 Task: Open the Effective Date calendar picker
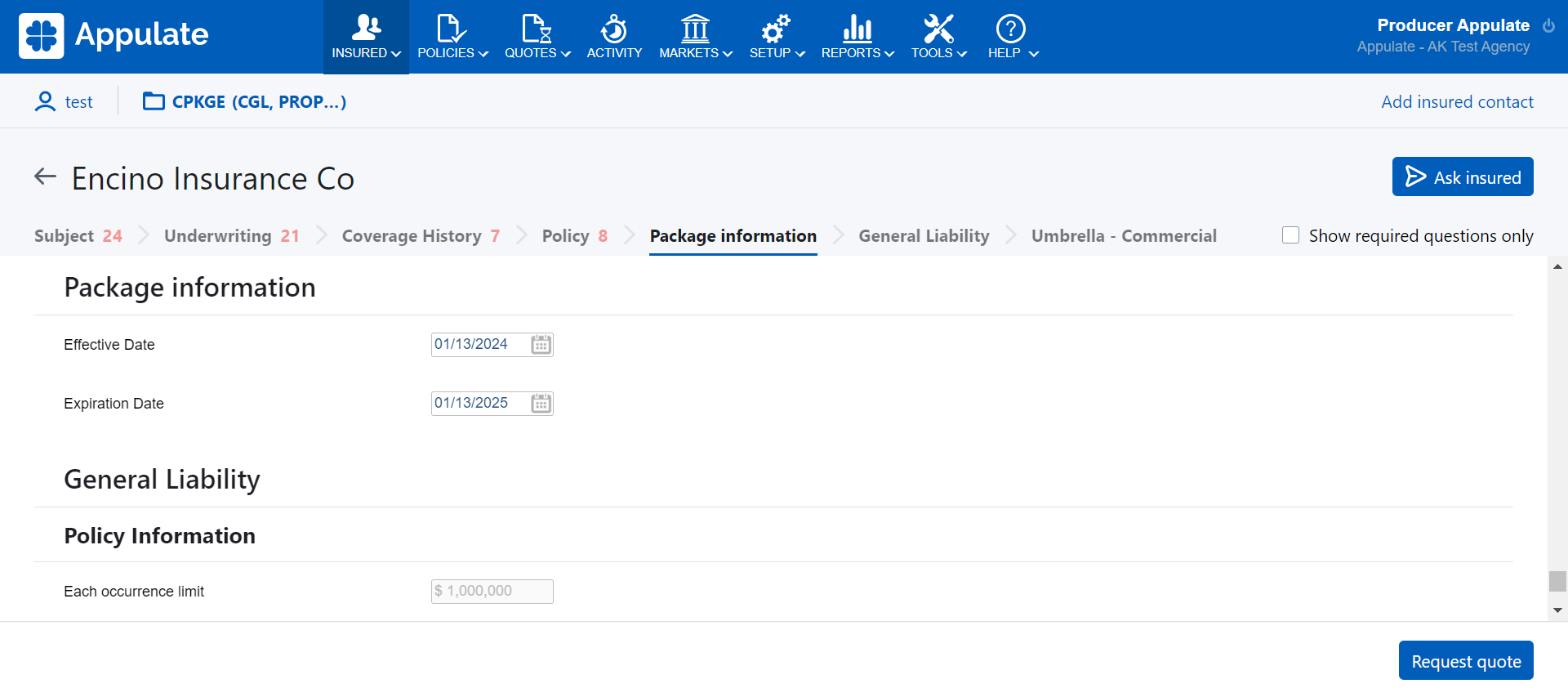coord(541,345)
